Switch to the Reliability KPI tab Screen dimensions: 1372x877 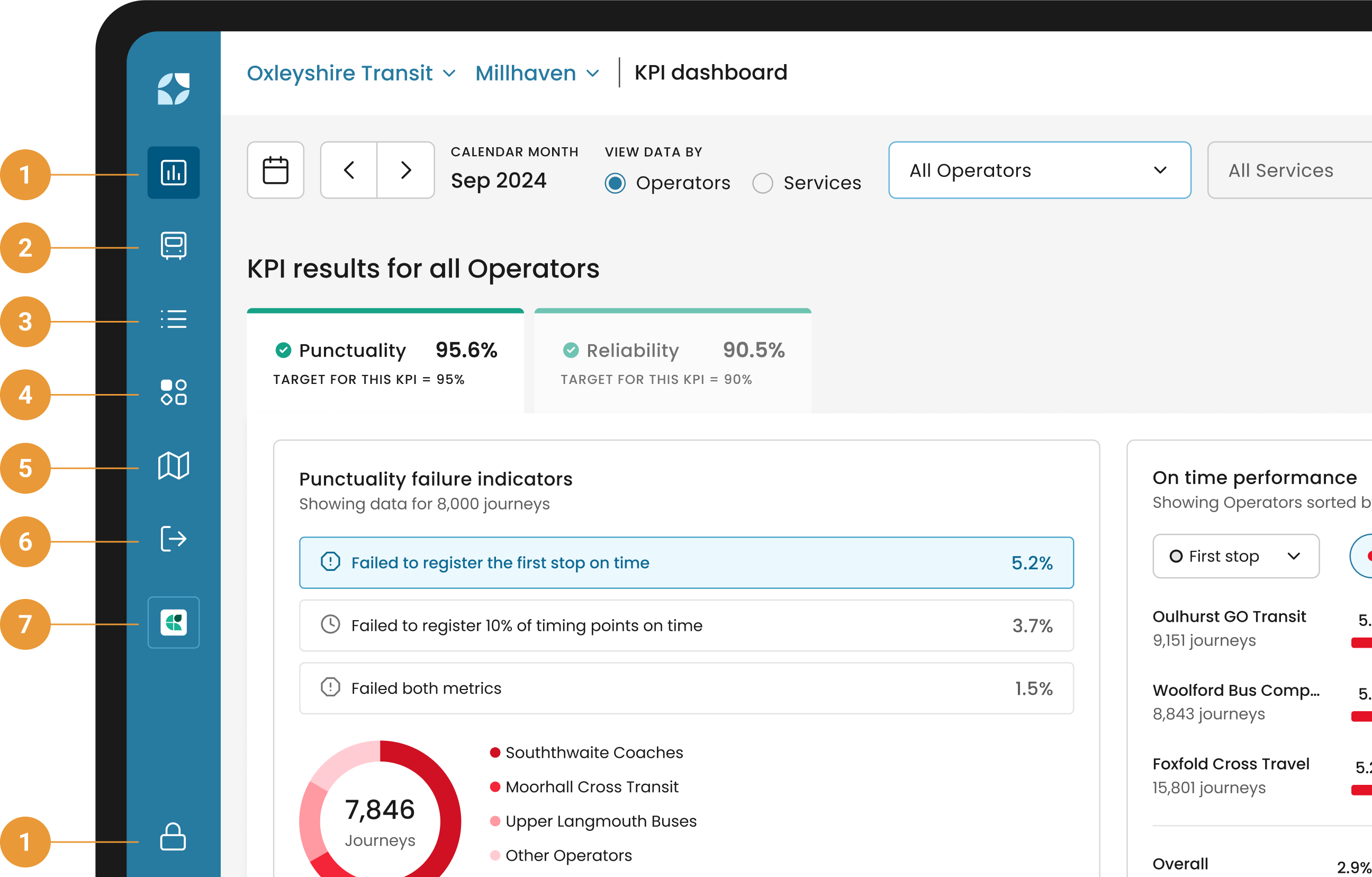click(x=672, y=360)
